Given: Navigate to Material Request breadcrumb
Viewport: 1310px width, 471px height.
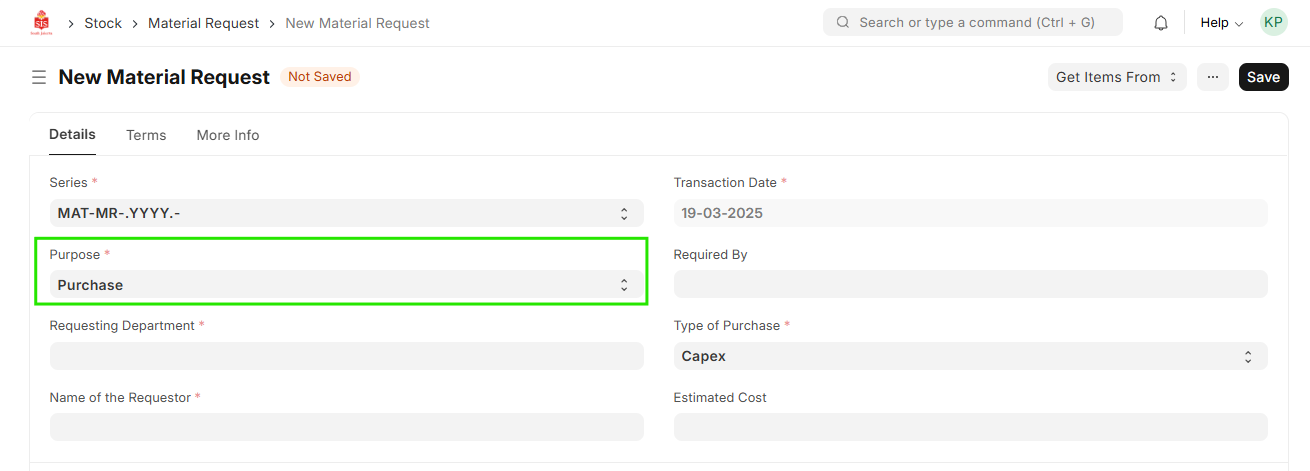Looking at the screenshot, I should pyautogui.click(x=203, y=23).
